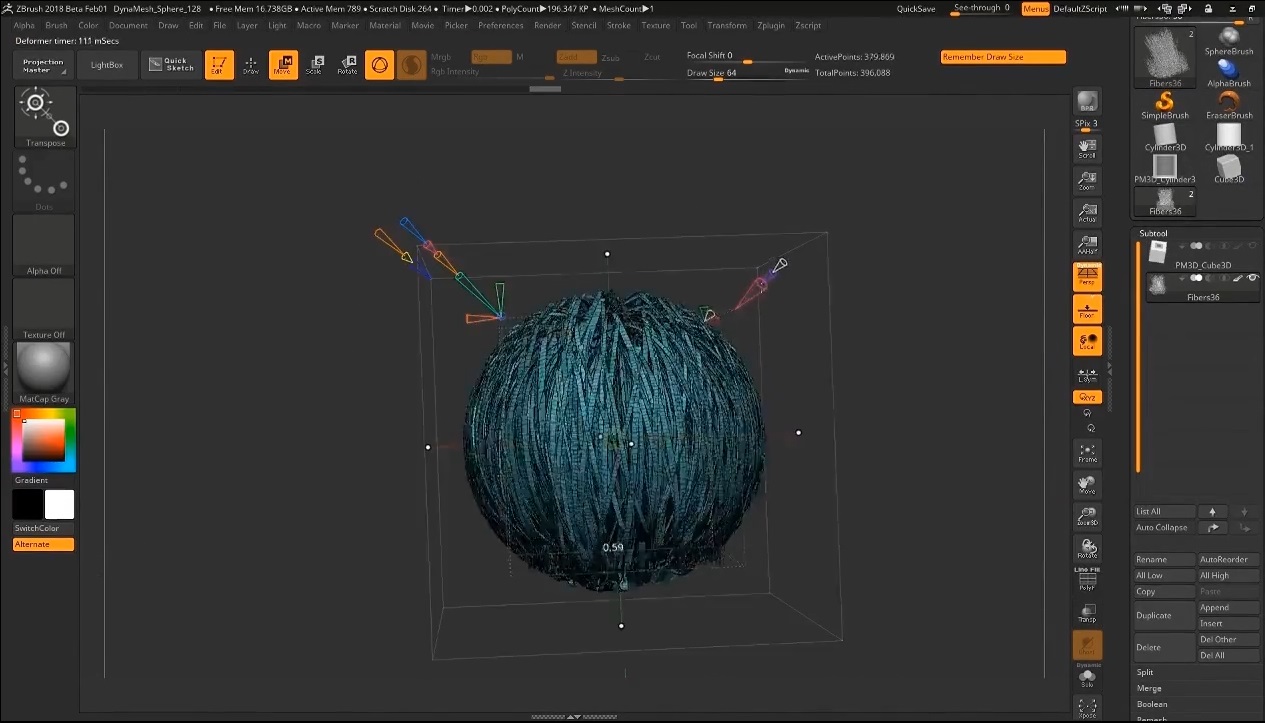Expand the Split section in Subtool
This screenshot has width=1265, height=723.
1145,672
